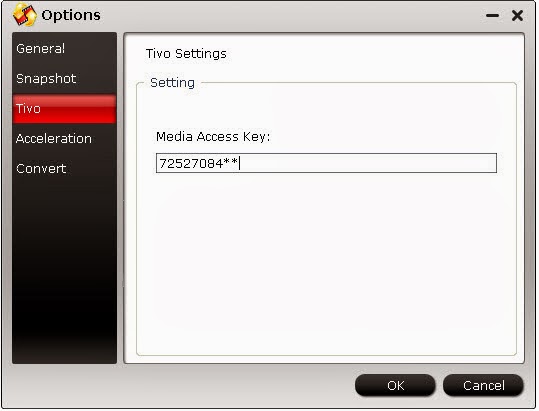Click the Options title text
539x411 pixels.
71,15
